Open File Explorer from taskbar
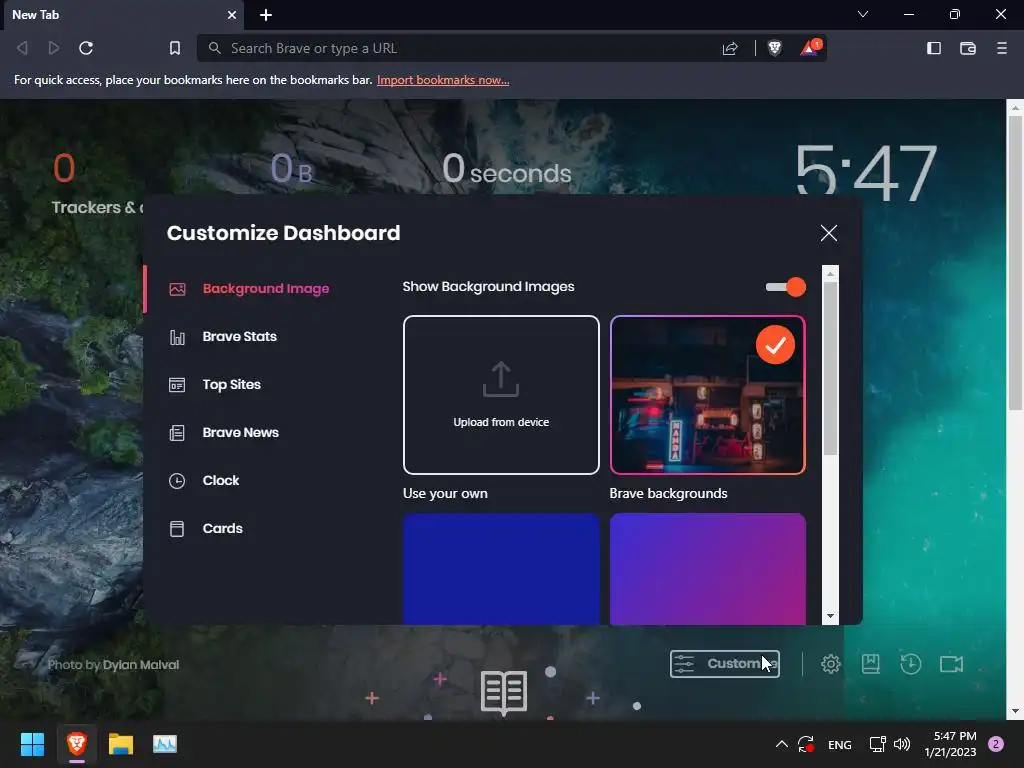Viewport: 1024px width, 768px height. [x=121, y=744]
